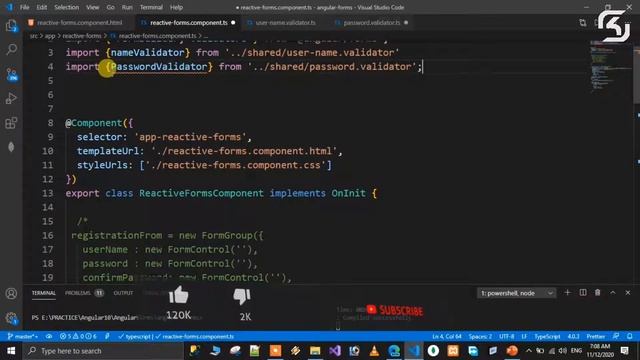Open the Go menu
The width and height of the screenshot is (640, 360).
[x=111, y=7]
